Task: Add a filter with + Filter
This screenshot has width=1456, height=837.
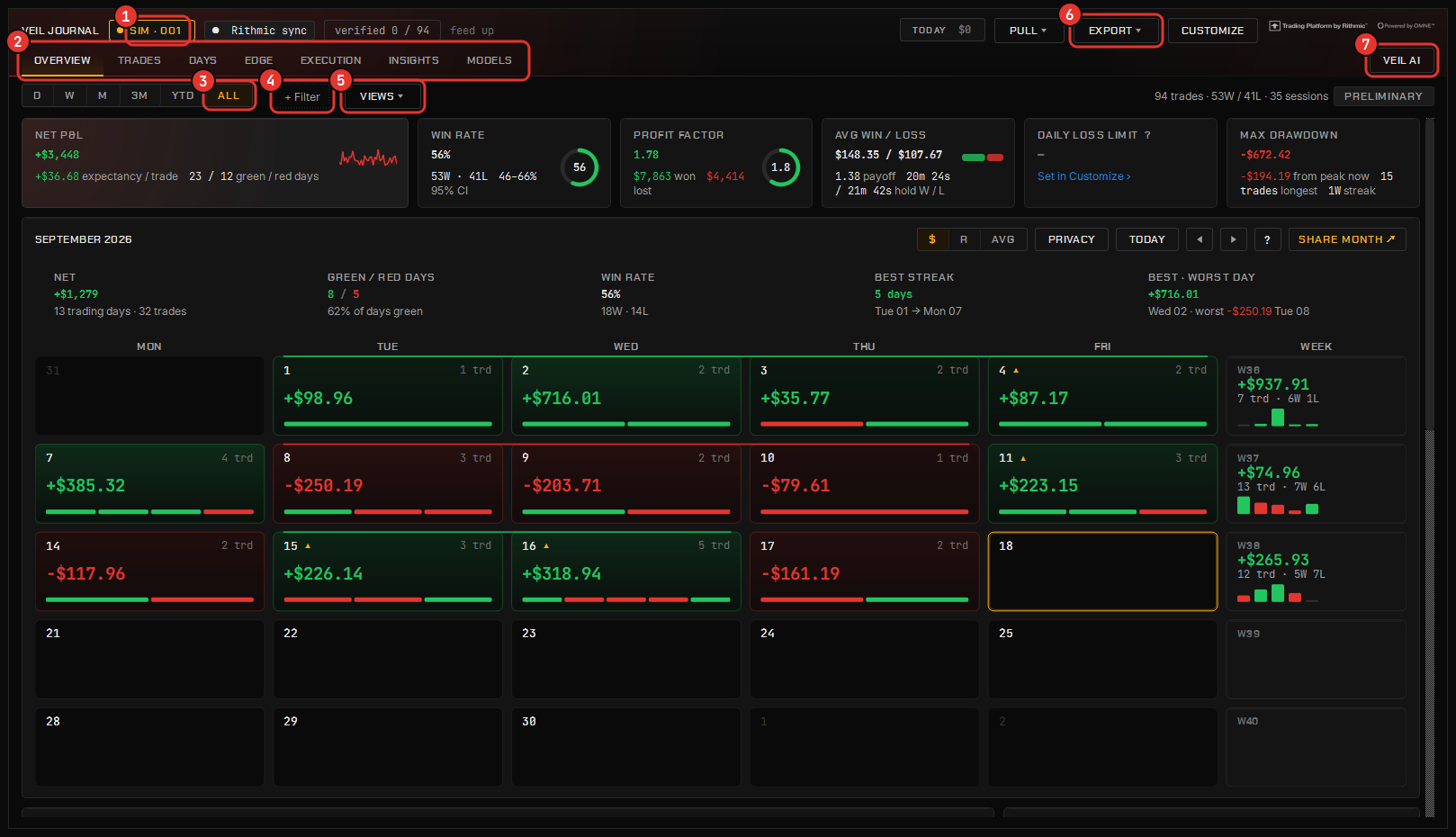Action: [x=302, y=97]
